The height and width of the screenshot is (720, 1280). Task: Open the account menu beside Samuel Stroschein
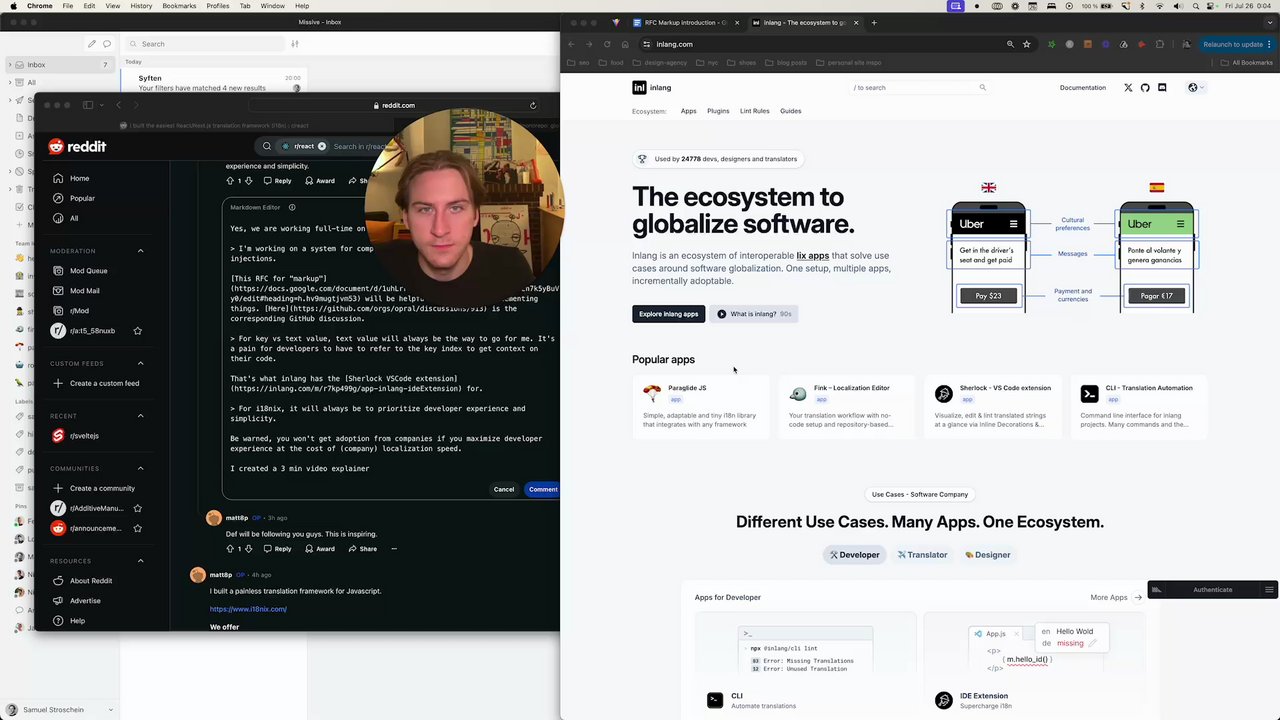pos(110,710)
